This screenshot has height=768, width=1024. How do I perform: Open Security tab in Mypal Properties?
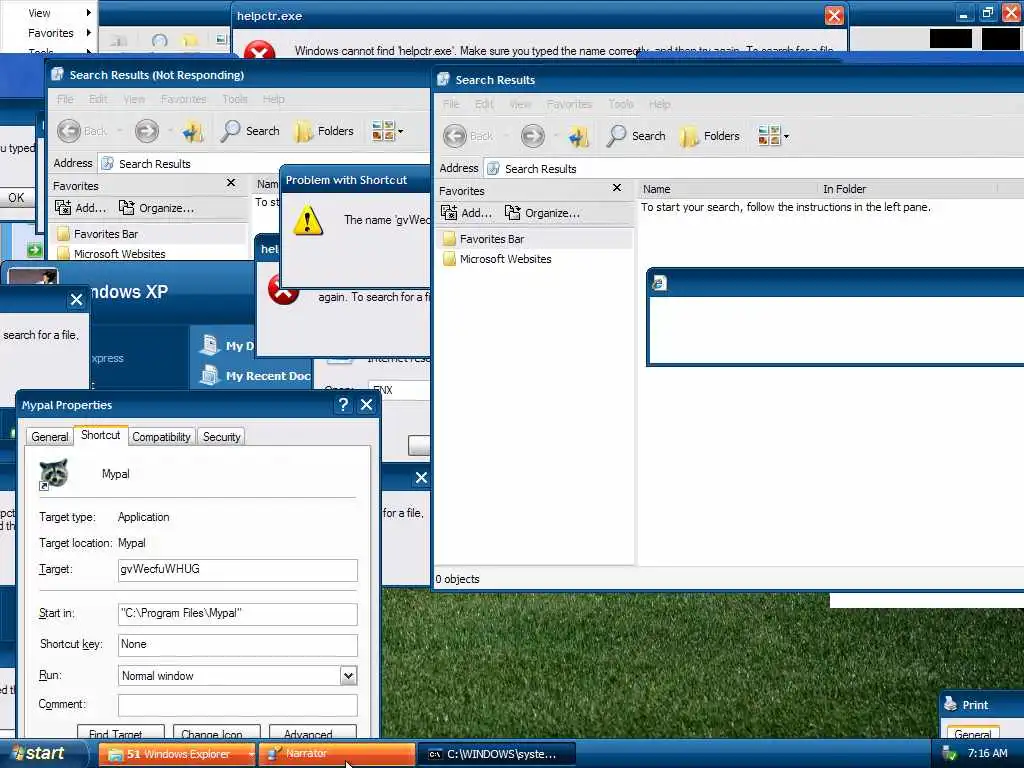221,437
